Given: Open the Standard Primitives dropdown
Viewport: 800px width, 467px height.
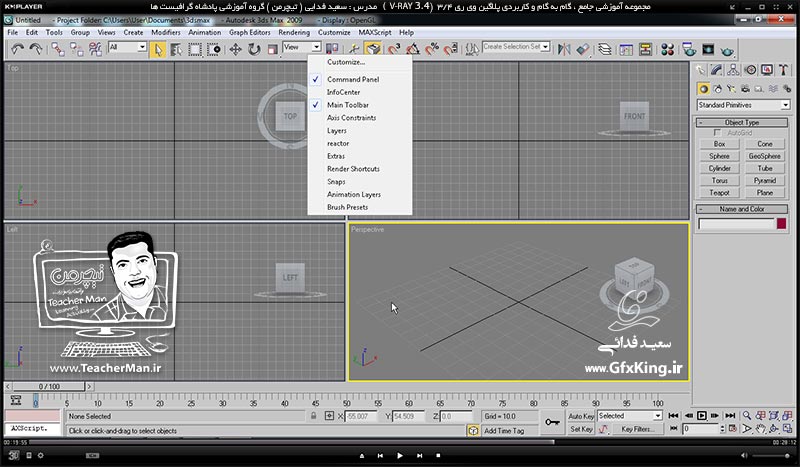Looking at the screenshot, I should coord(743,105).
